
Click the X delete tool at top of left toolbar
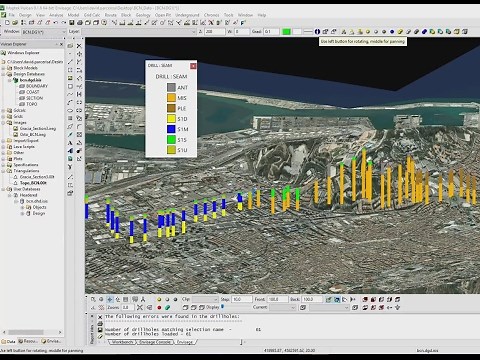click(x=79, y=46)
